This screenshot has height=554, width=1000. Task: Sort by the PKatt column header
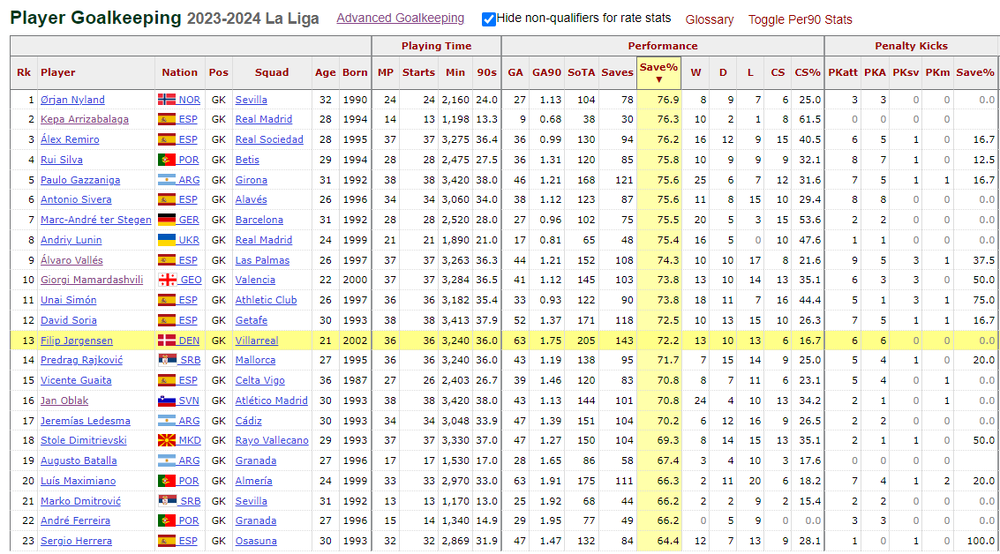pyautogui.click(x=842, y=73)
